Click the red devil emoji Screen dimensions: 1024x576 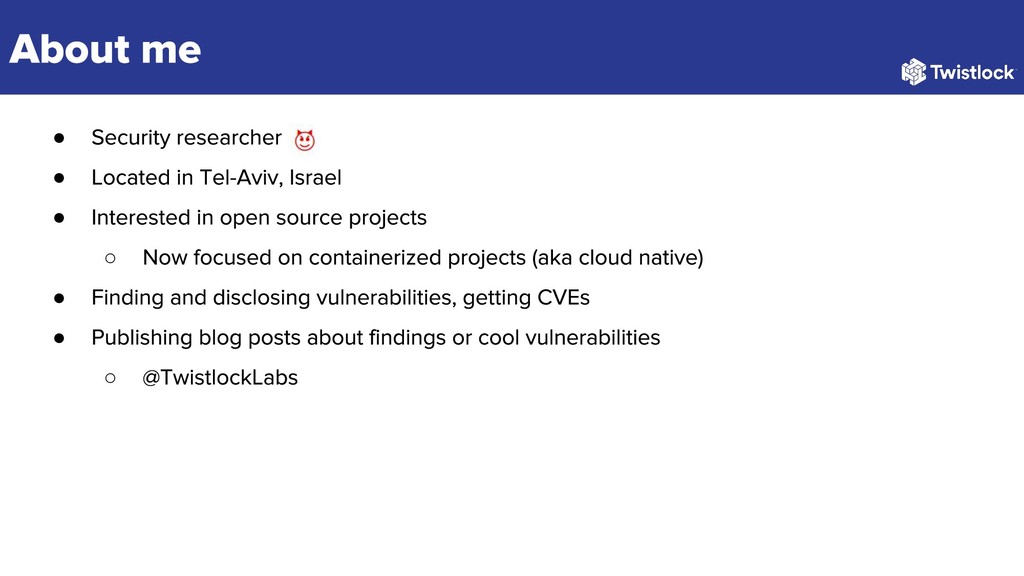click(304, 140)
